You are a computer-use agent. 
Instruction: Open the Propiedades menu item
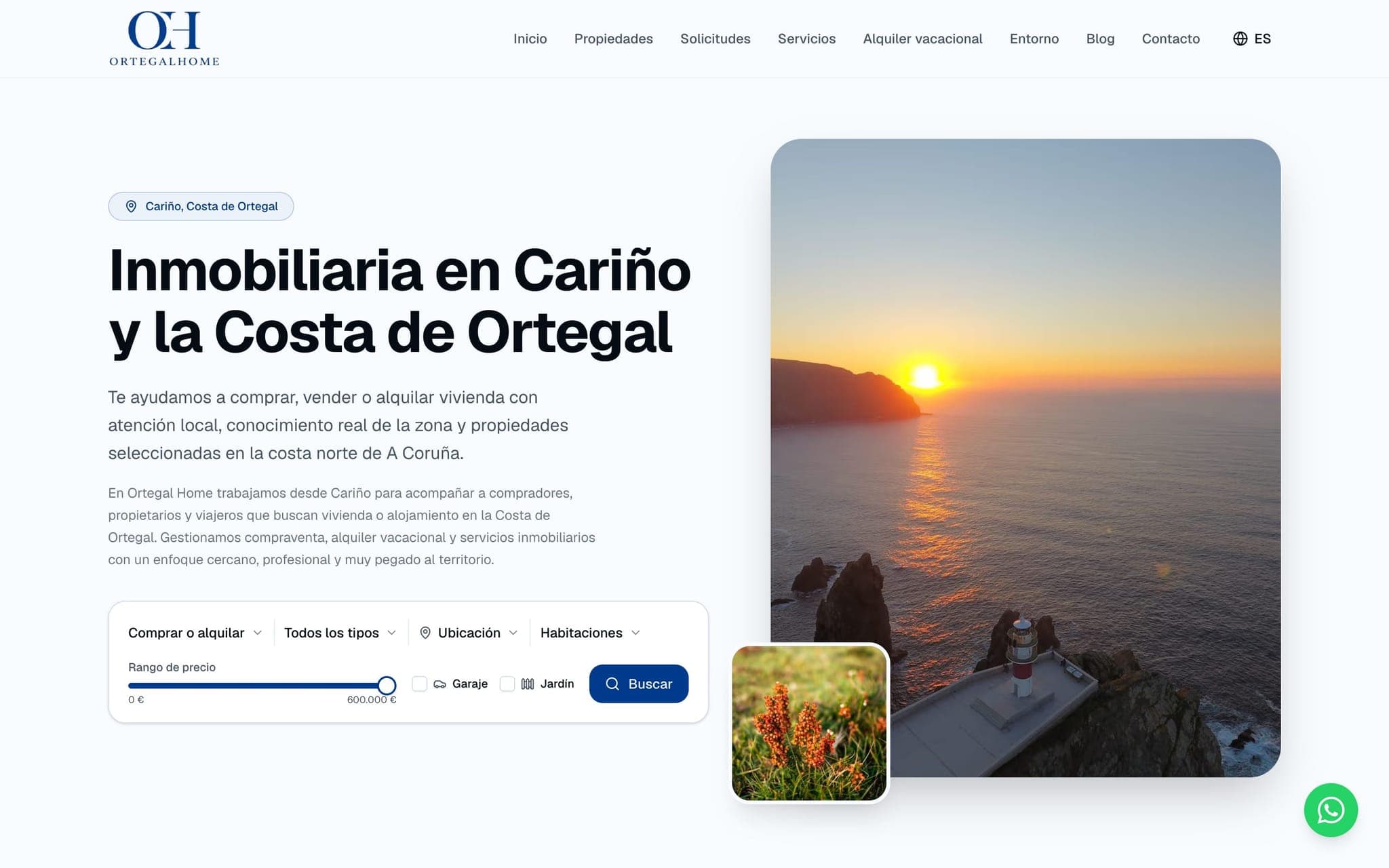point(613,39)
